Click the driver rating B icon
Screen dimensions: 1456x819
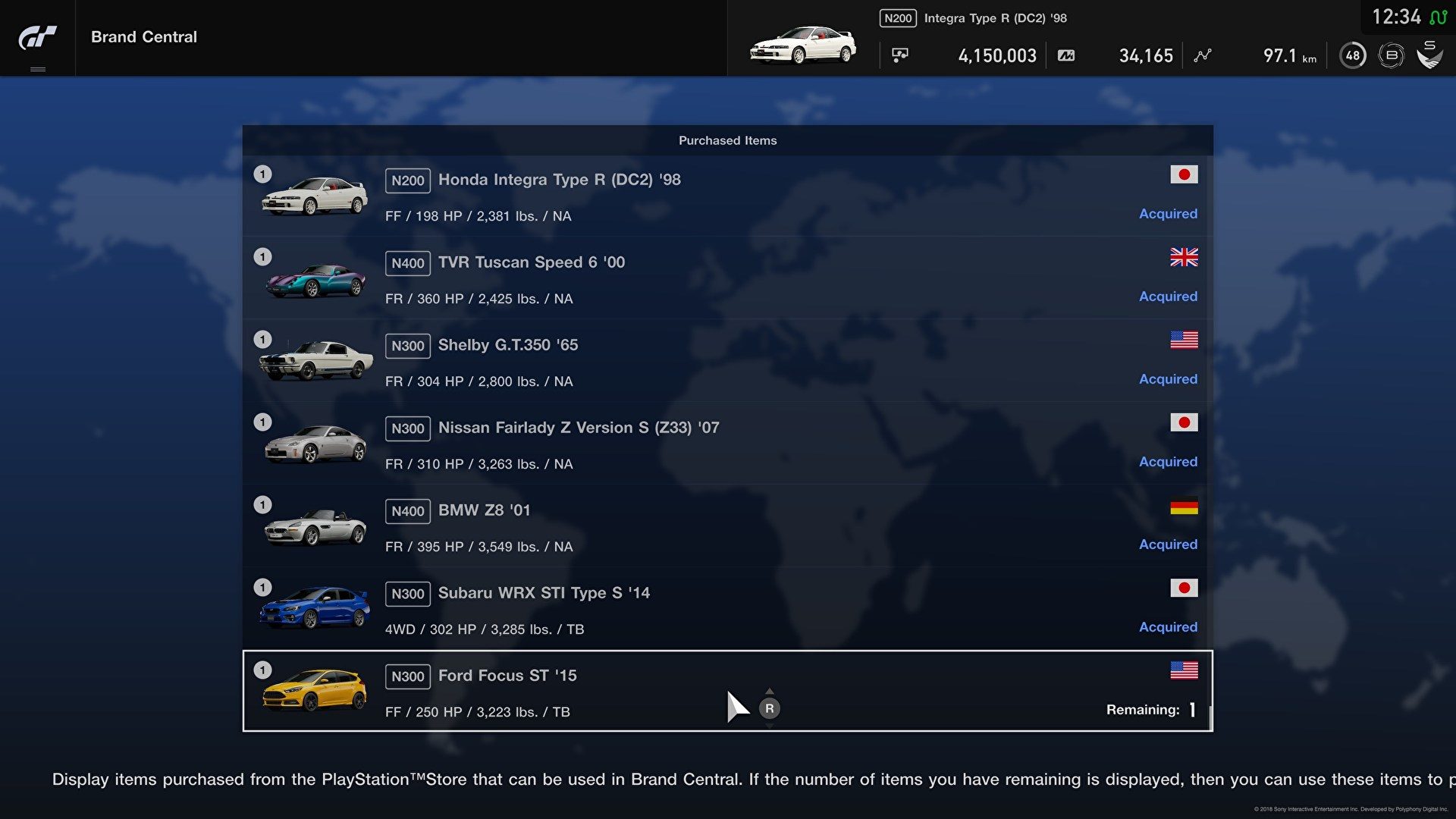coord(1391,55)
